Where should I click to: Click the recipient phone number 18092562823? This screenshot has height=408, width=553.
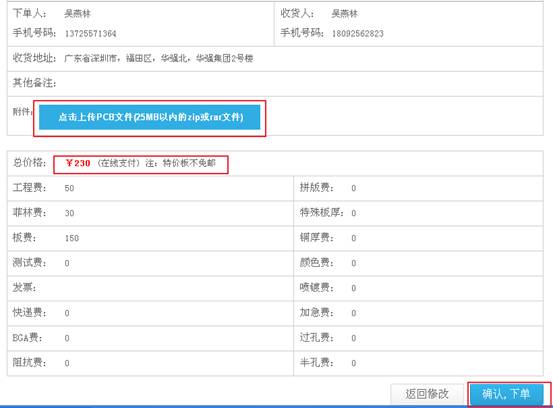click(x=357, y=34)
